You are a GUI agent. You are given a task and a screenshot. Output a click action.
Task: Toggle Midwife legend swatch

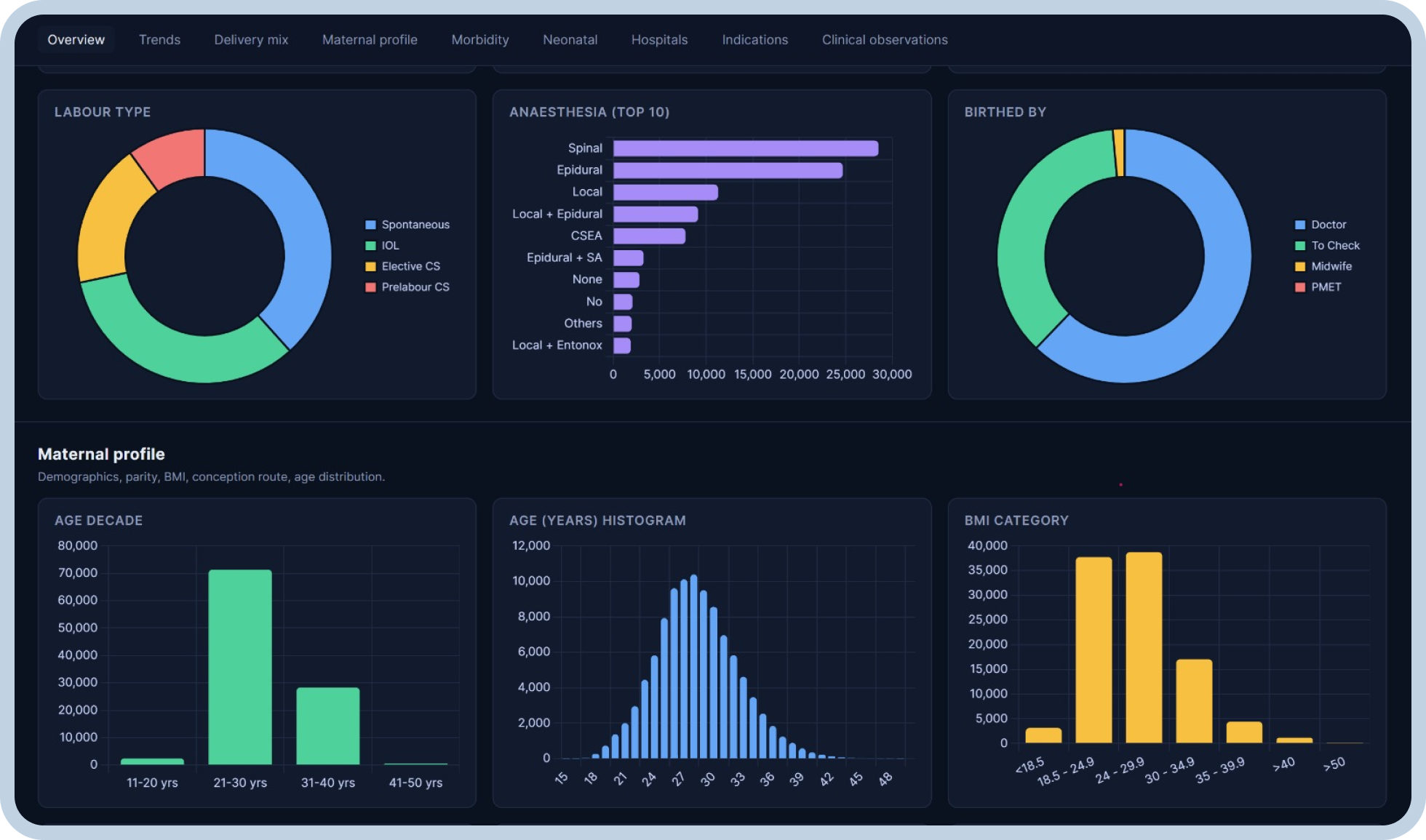(x=1300, y=266)
